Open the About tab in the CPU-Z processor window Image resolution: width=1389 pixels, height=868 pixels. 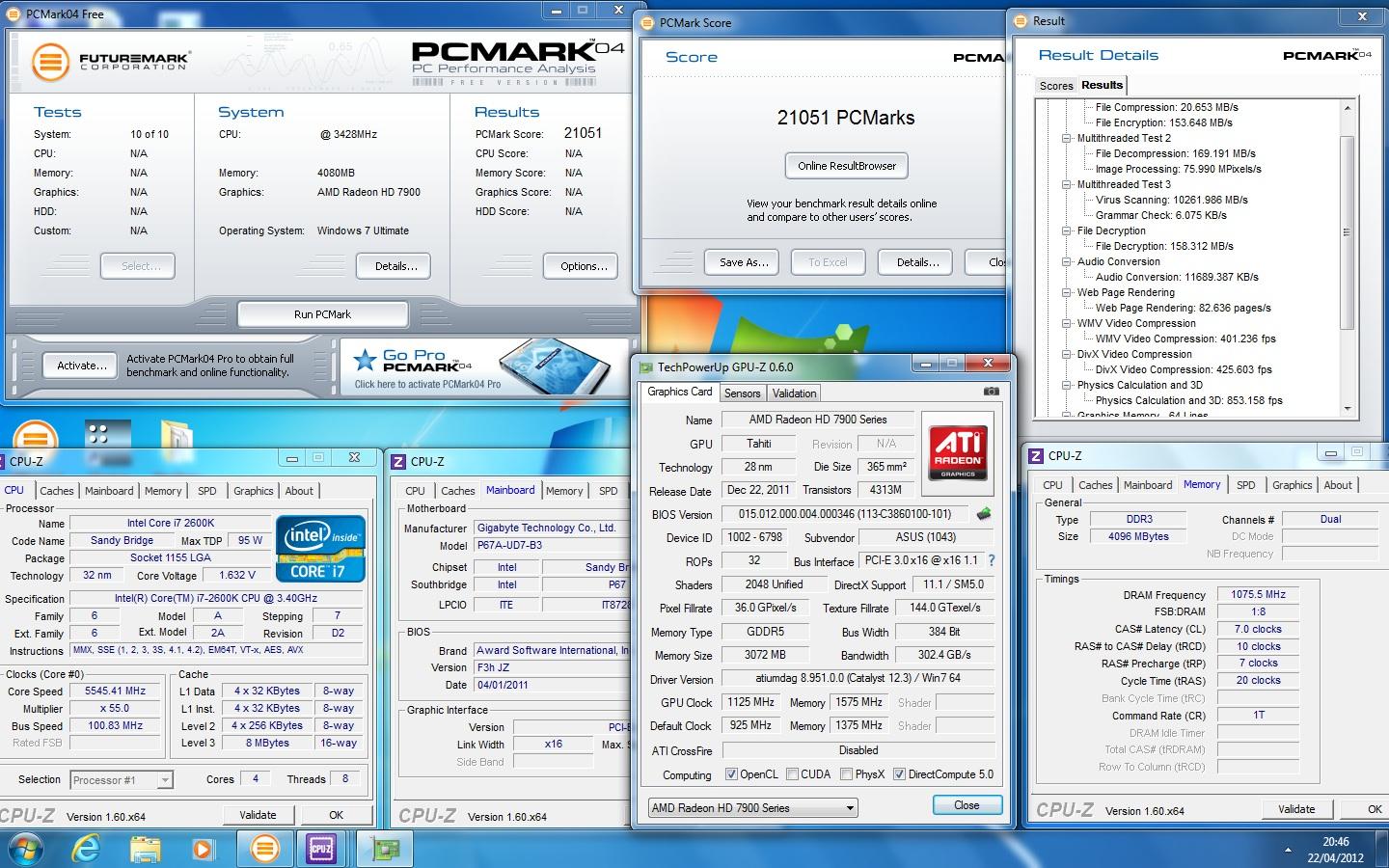[299, 491]
